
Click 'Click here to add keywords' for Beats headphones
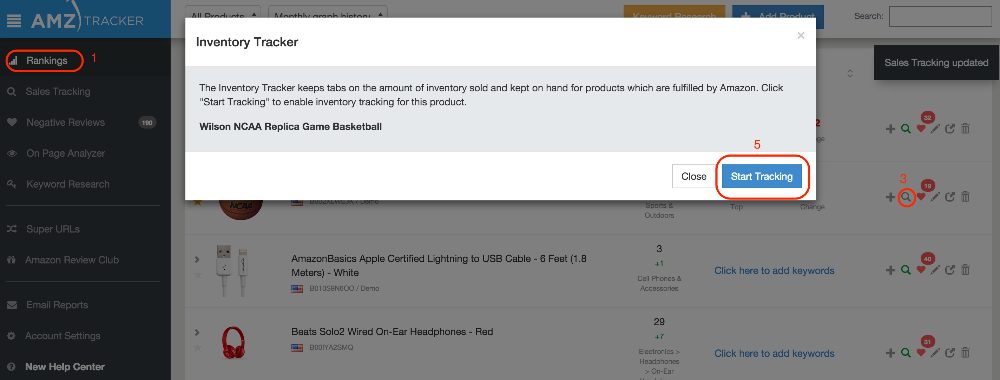tap(774, 353)
